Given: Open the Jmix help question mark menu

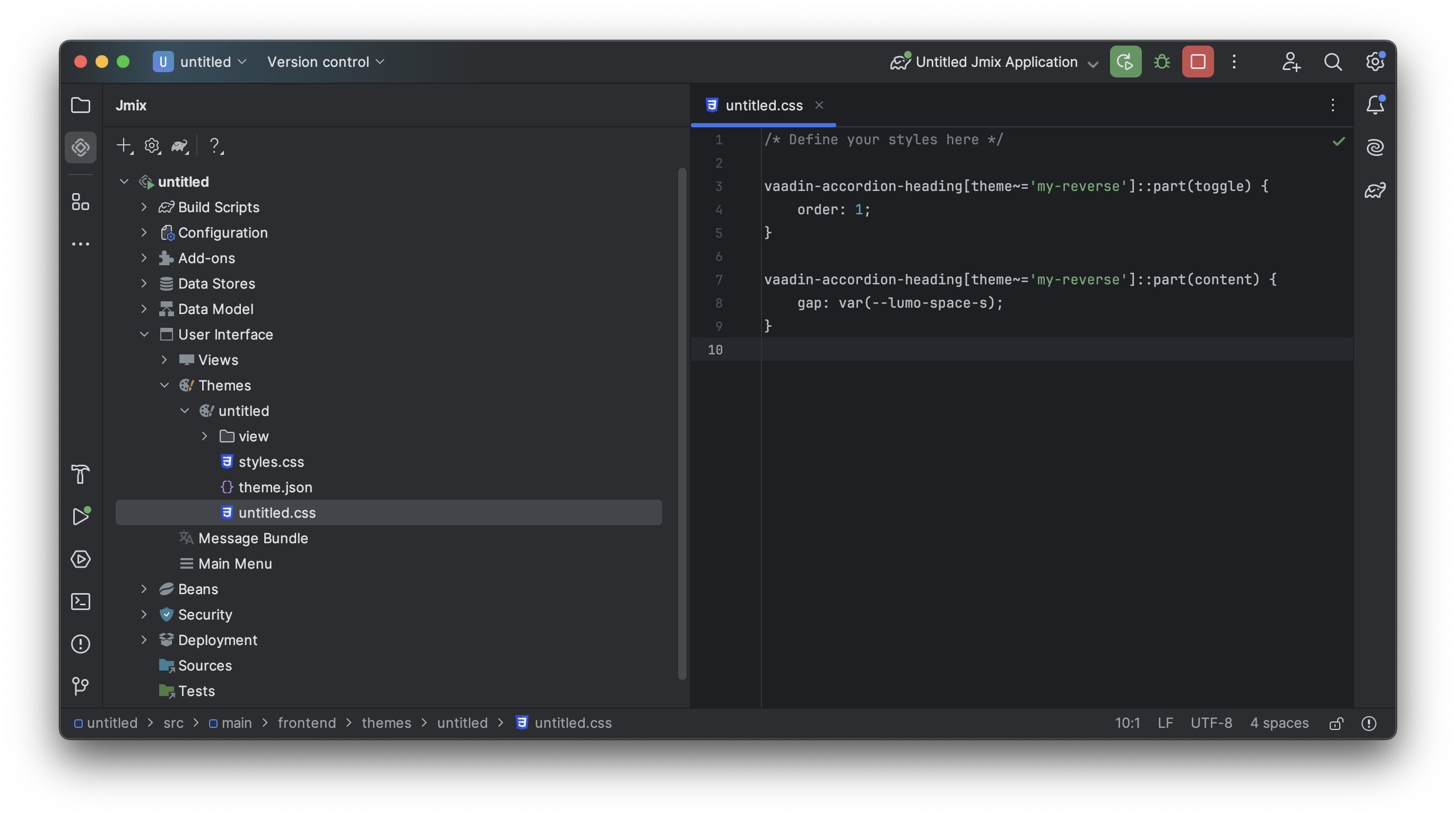Looking at the screenshot, I should (x=215, y=146).
